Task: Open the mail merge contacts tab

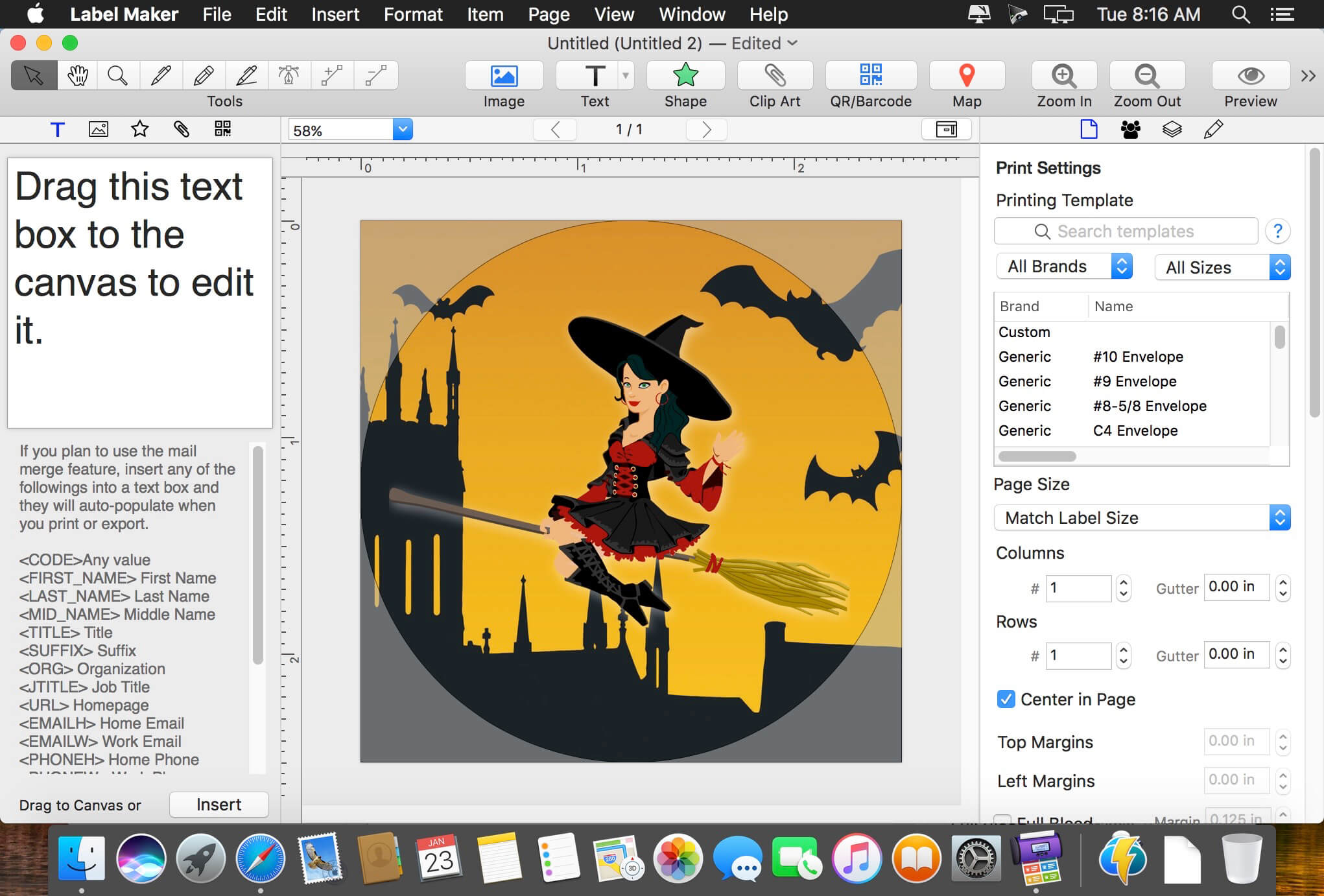Action: [1131, 130]
